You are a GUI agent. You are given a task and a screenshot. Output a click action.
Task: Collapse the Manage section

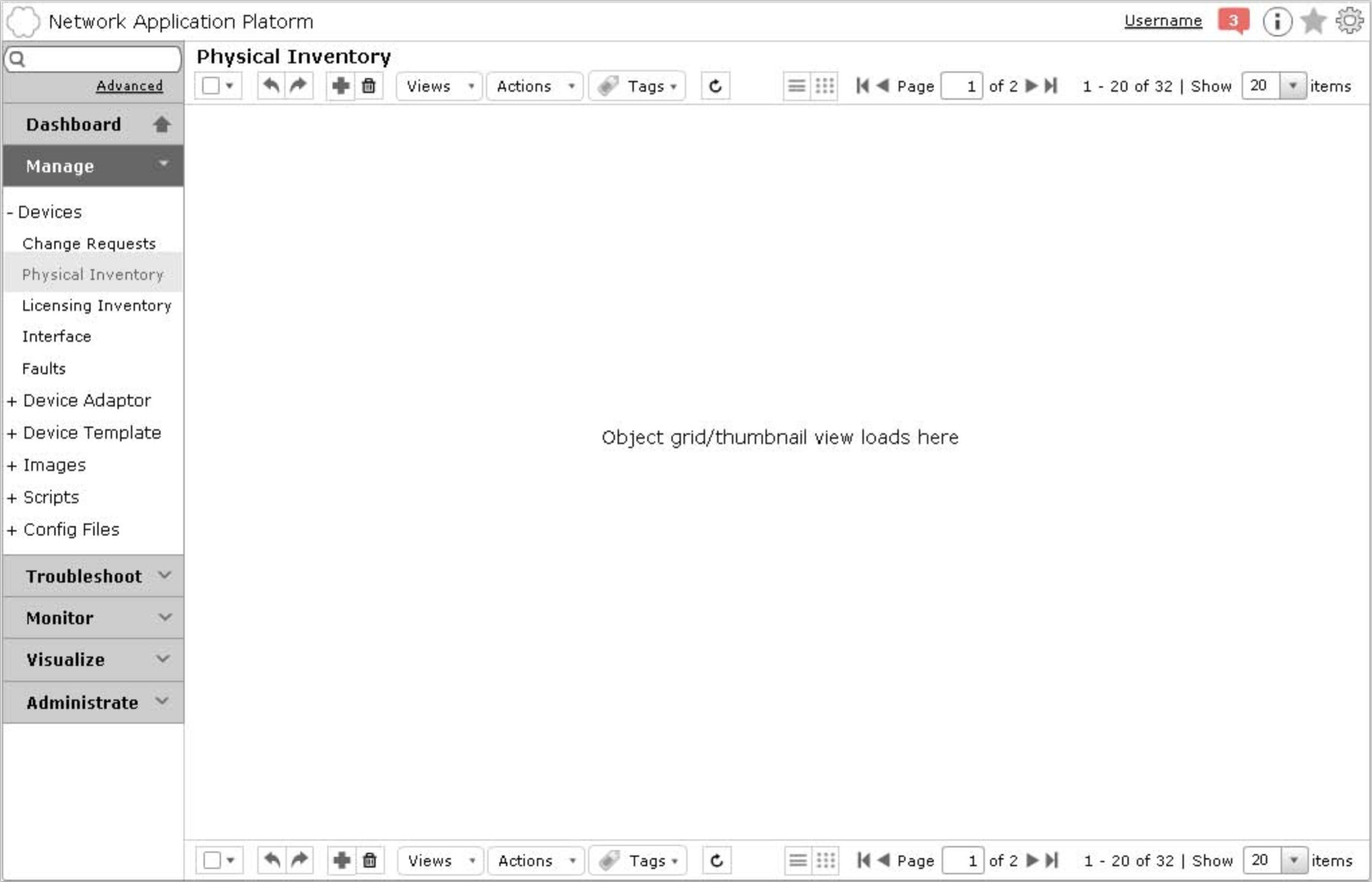tap(93, 166)
